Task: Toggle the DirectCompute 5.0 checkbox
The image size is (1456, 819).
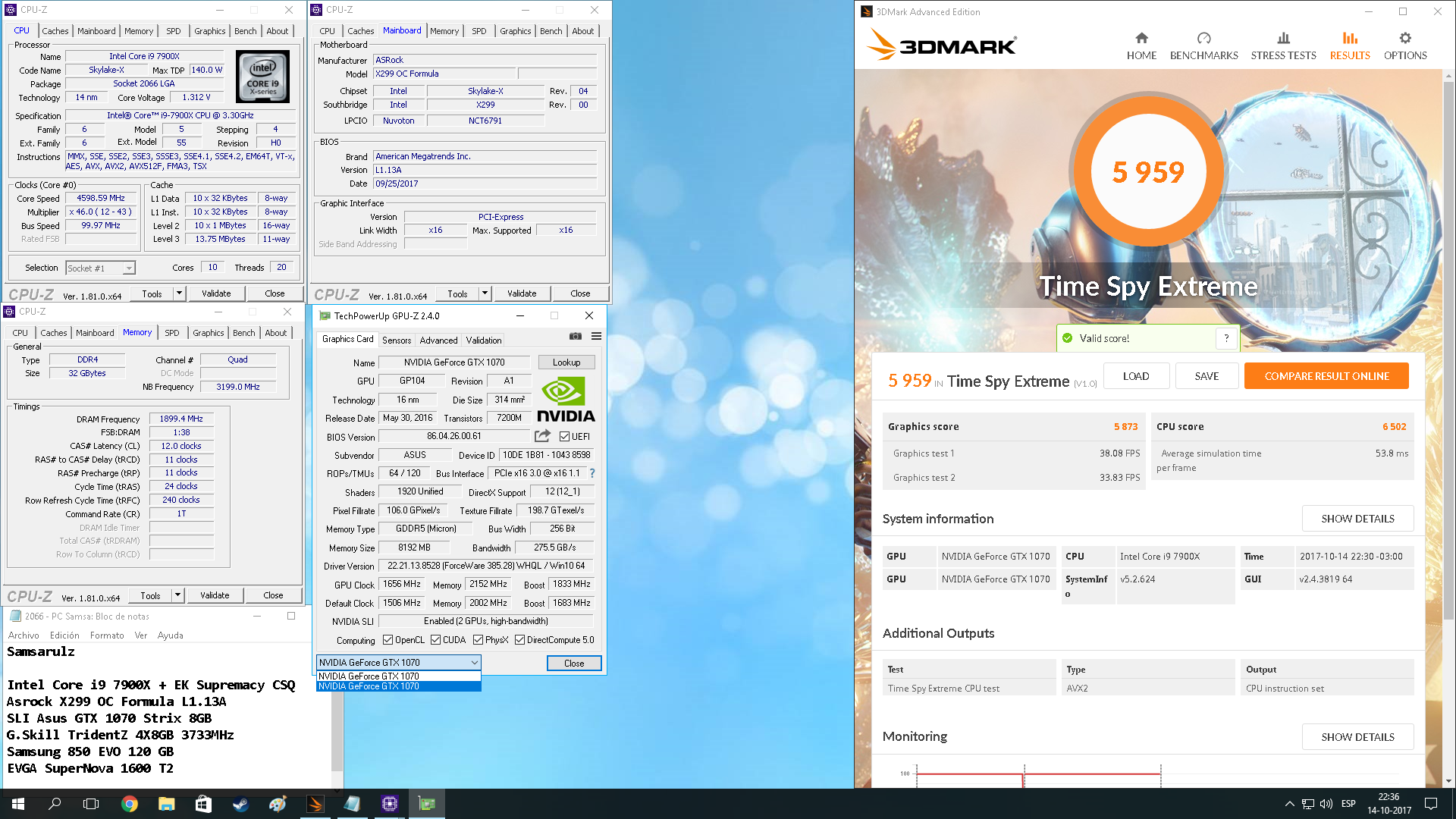Action: point(519,640)
